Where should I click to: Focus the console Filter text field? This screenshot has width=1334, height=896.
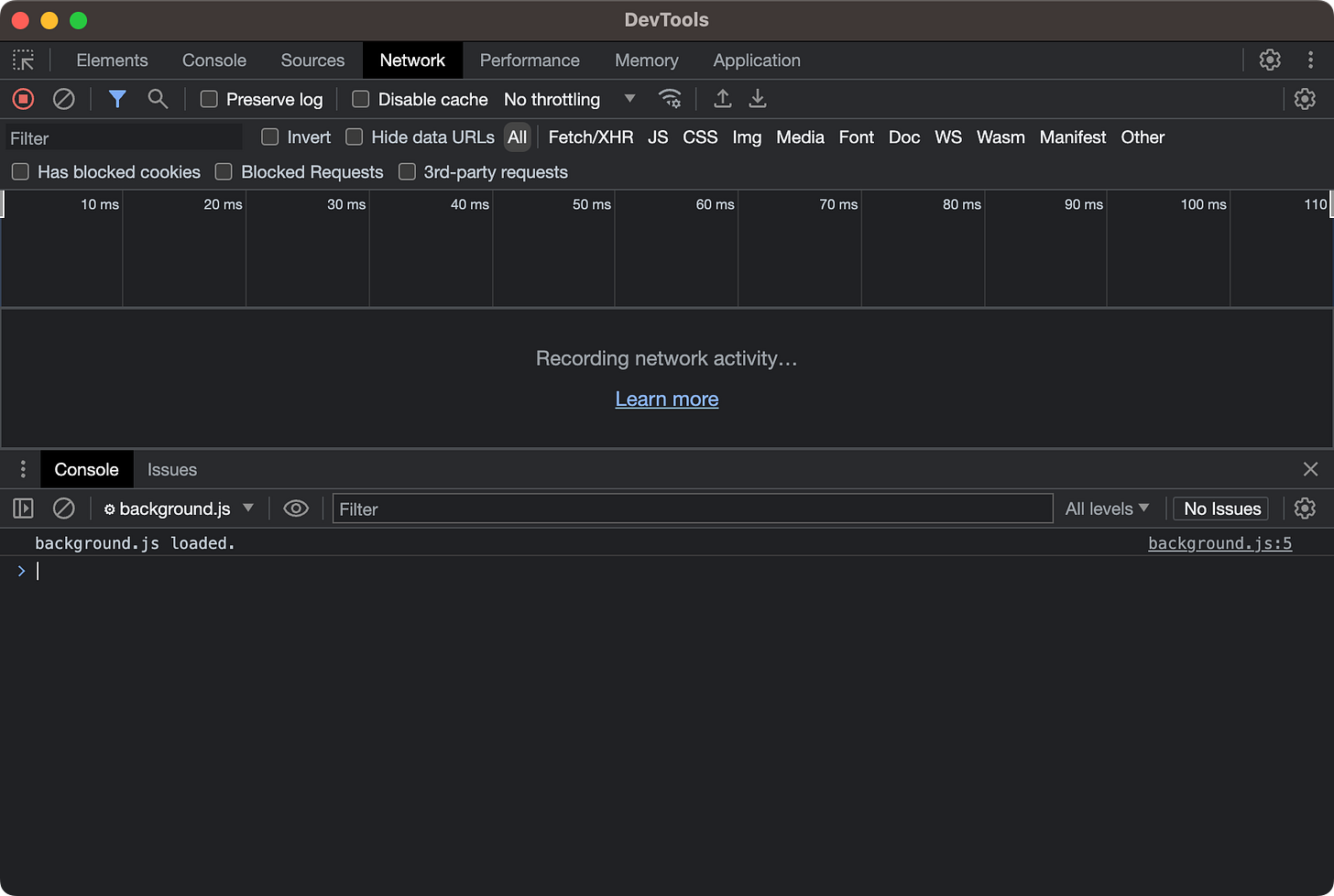coord(693,508)
